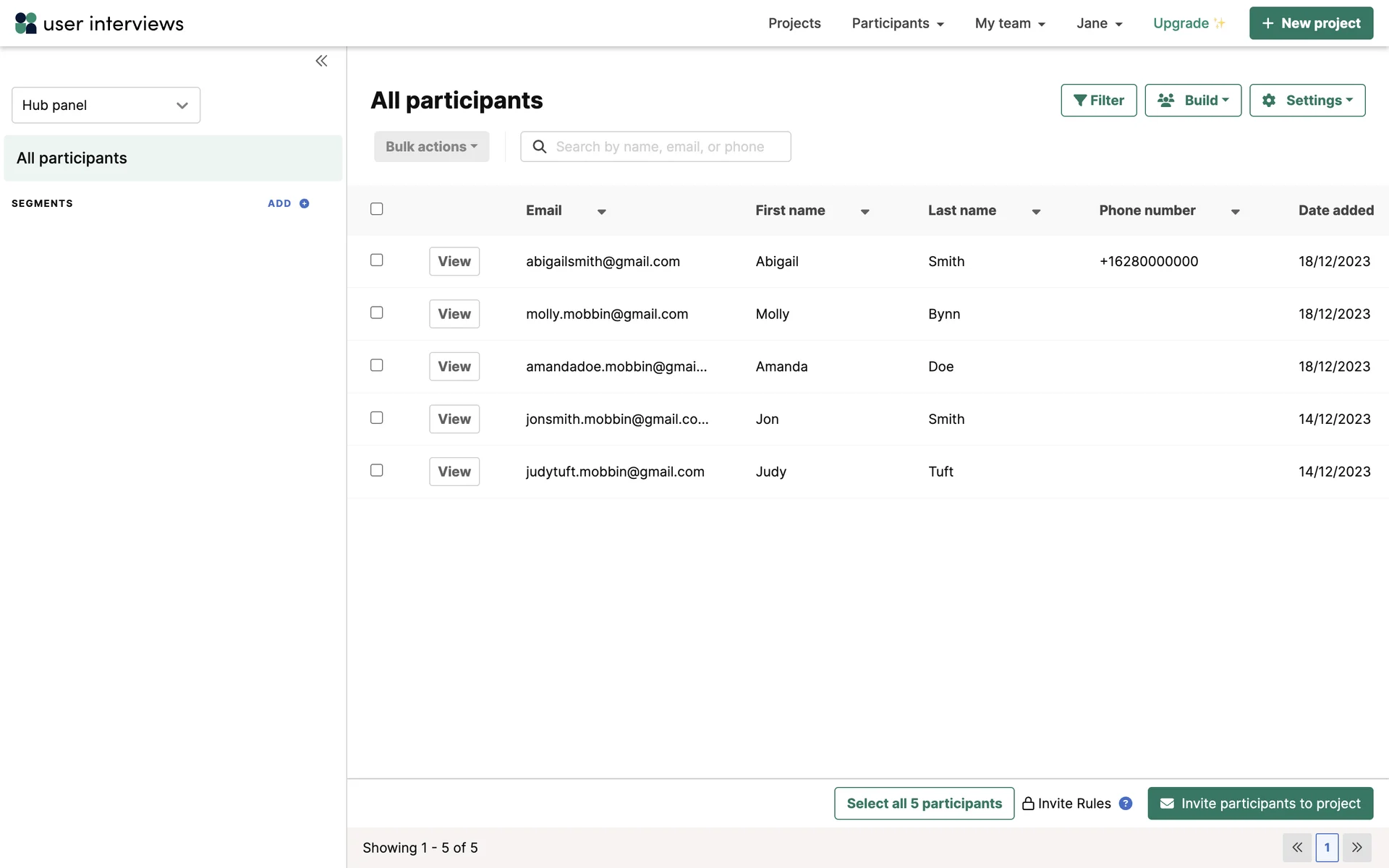Go to the first page arrow
Screen dimensions: 1389x868
click(1297, 847)
